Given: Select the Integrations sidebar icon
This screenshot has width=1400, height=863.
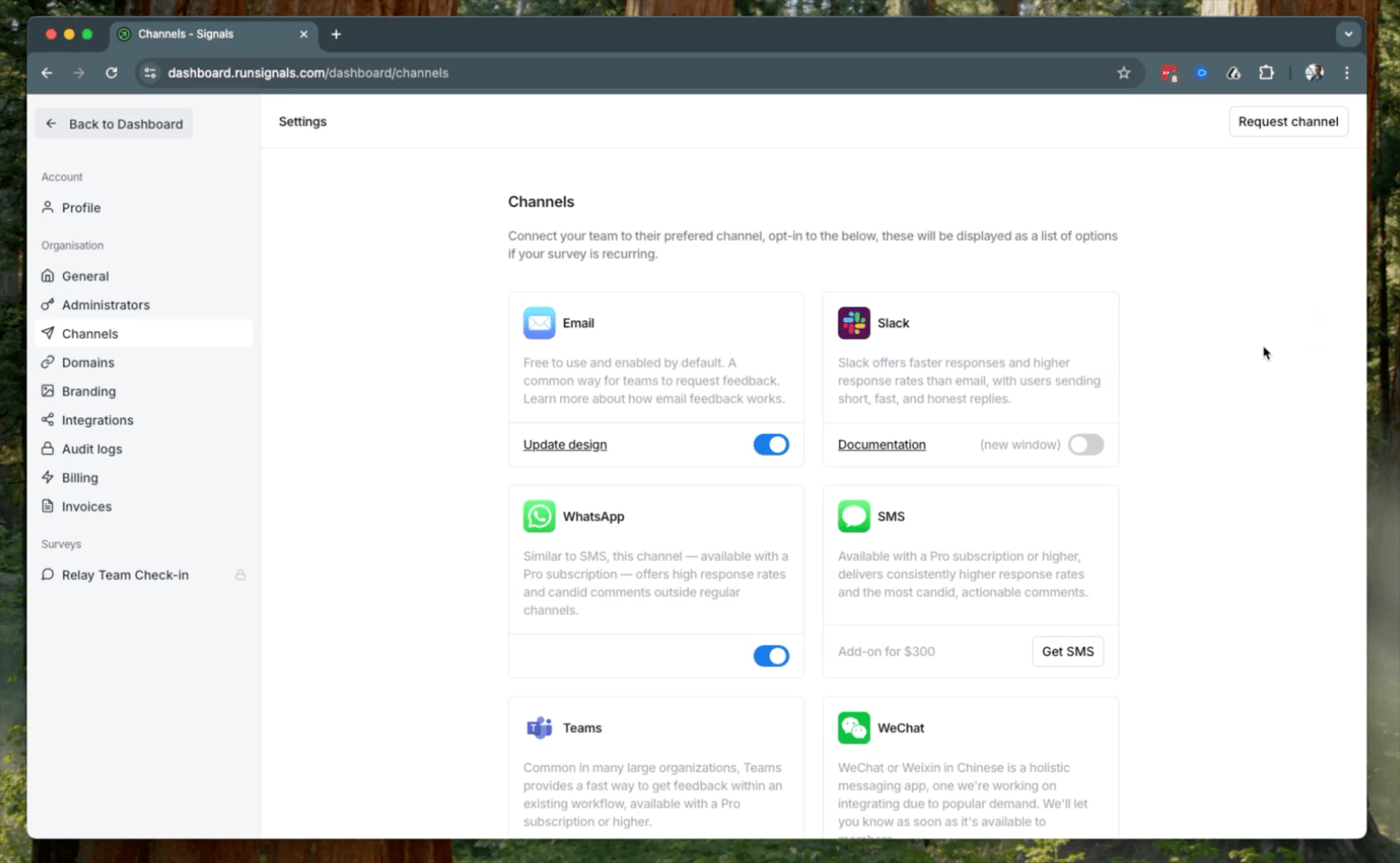Looking at the screenshot, I should (x=48, y=420).
